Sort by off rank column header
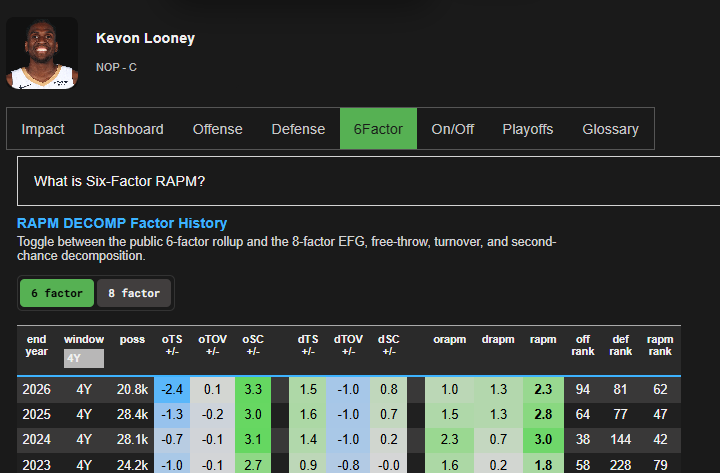Image resolution: width=720 pixels, height=473 pixels. pyautogui.click(x=583, y=345)
